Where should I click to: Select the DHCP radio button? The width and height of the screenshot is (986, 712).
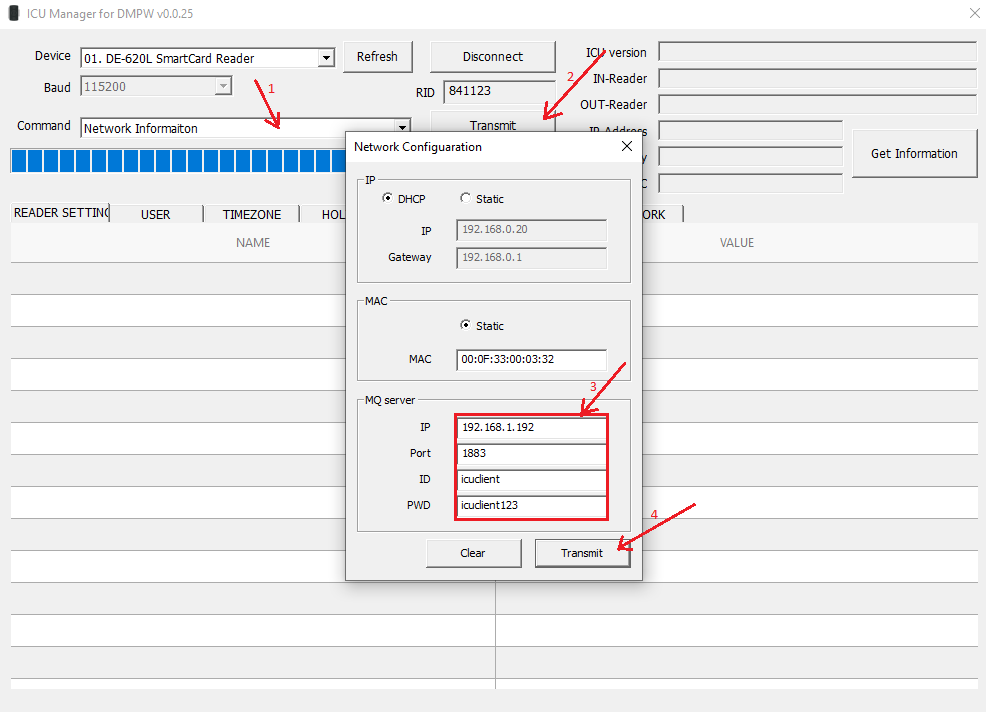[x=388, y=199]
